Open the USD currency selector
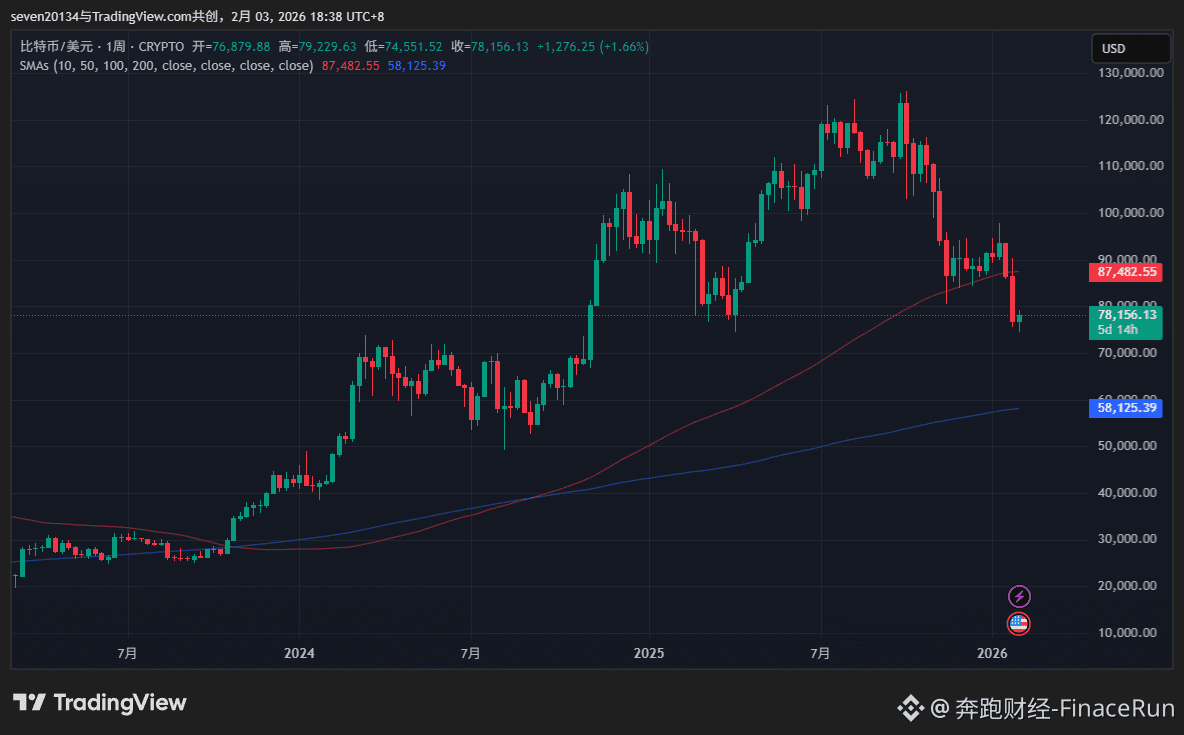The height and width of the screenshot is (735, 1184). (1130, 48)
